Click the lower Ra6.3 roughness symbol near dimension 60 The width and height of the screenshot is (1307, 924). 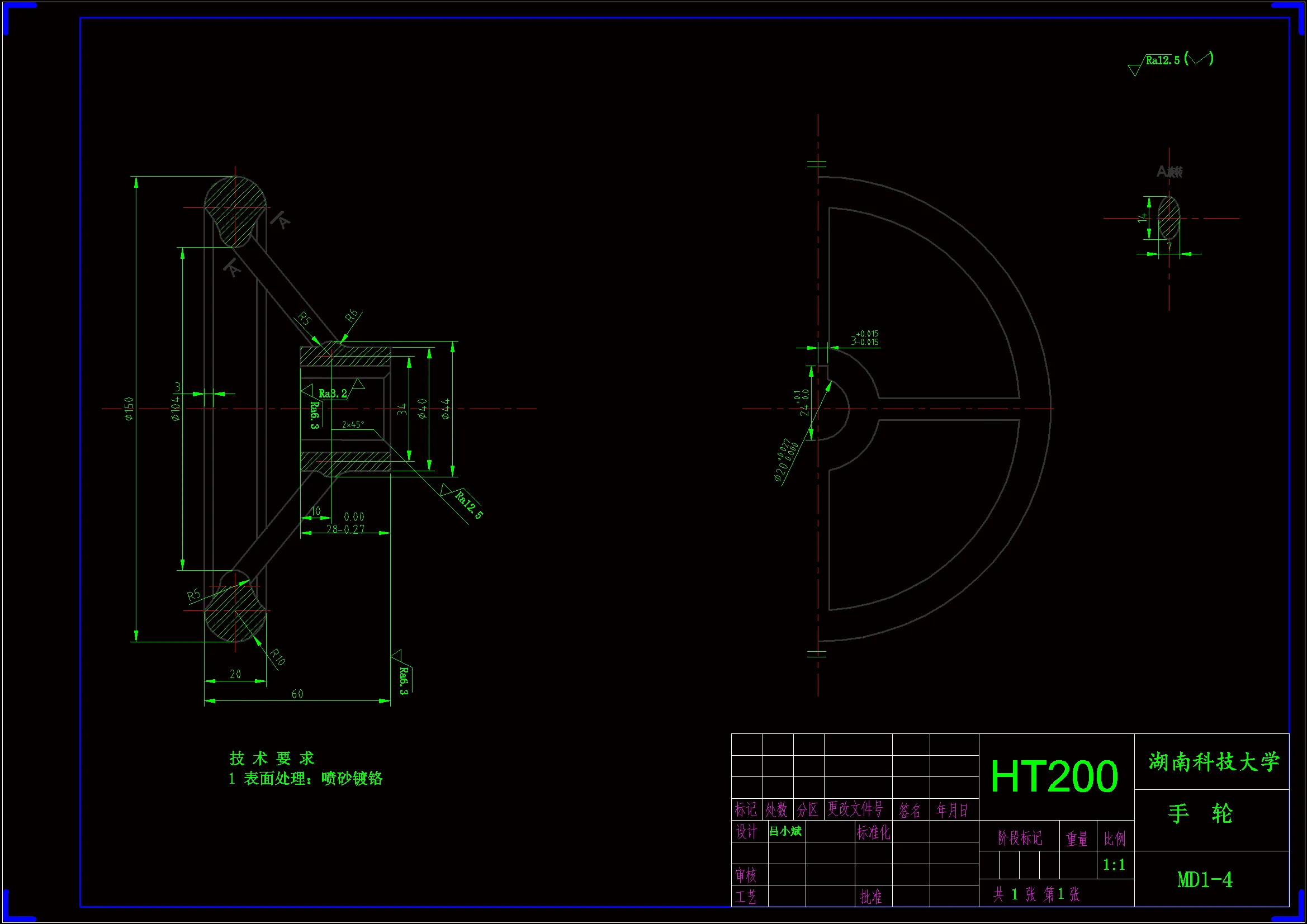[403, 680]
